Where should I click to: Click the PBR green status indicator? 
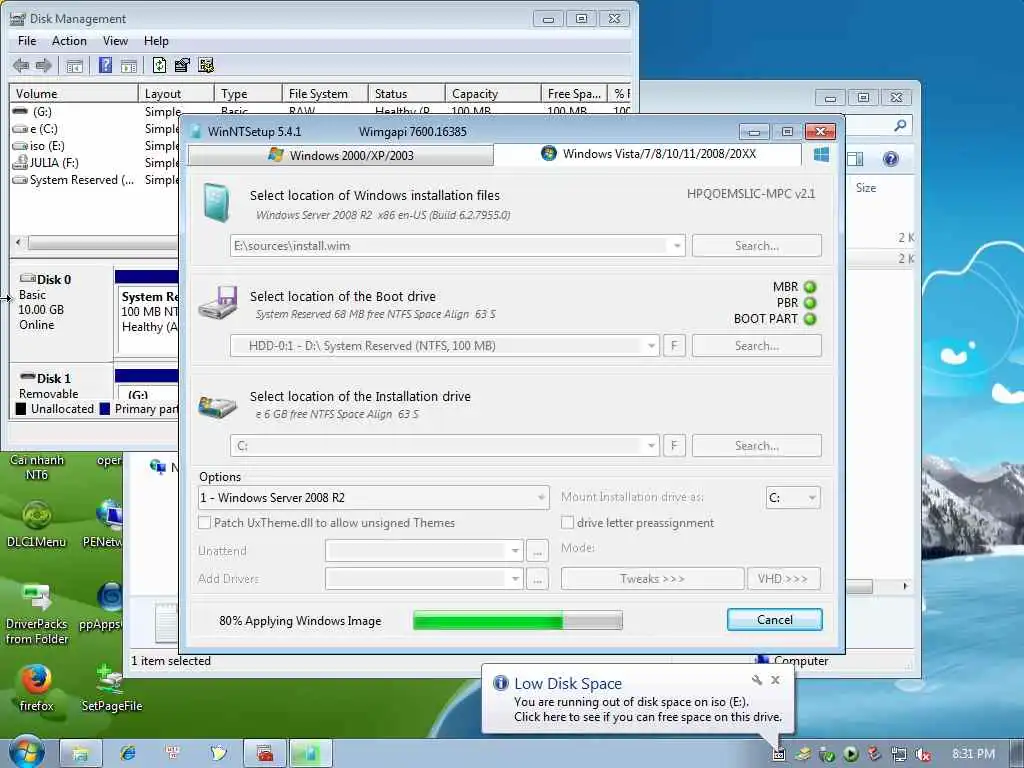810,303
